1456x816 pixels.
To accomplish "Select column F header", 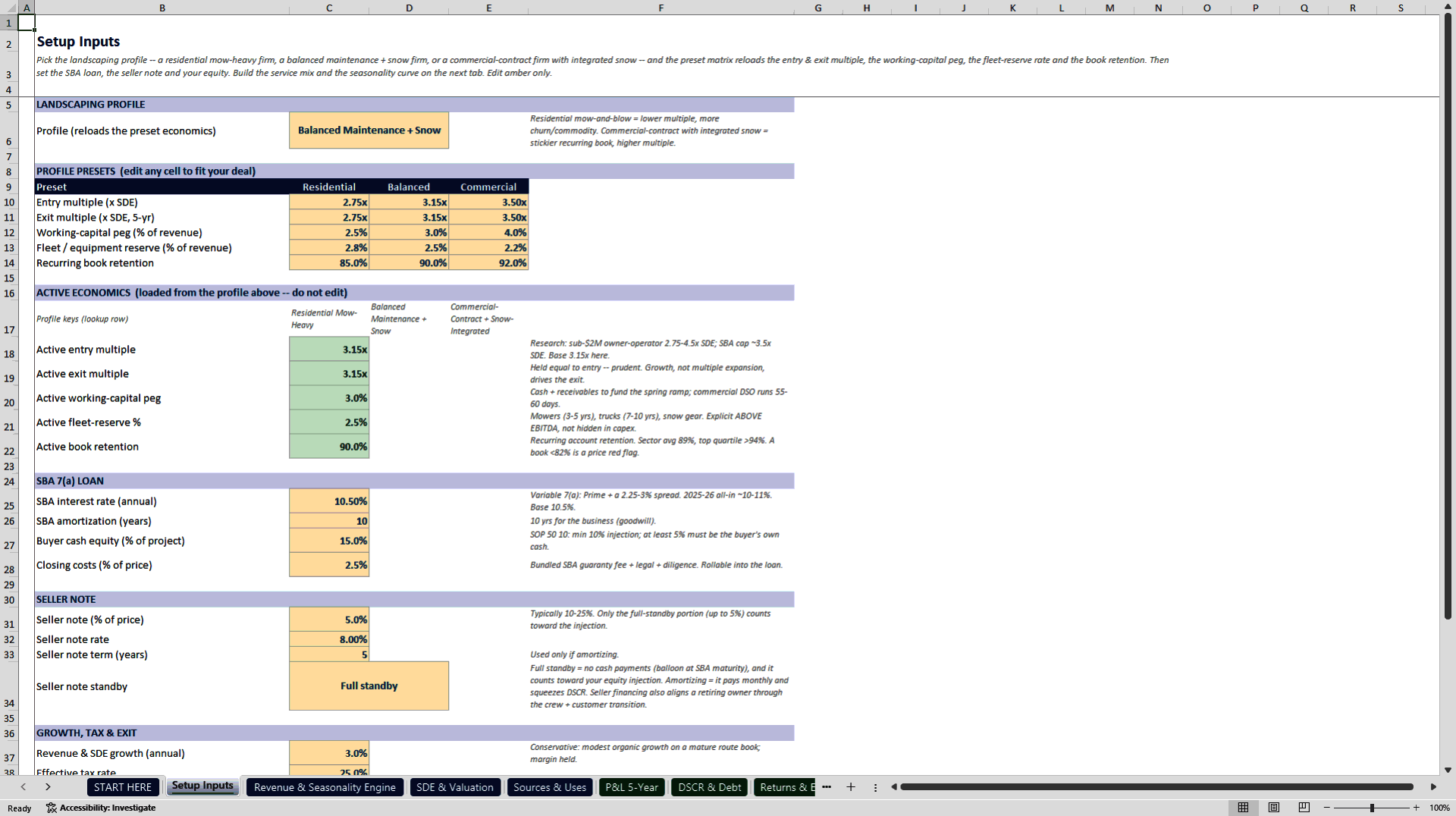I will [x=661, y=8].
